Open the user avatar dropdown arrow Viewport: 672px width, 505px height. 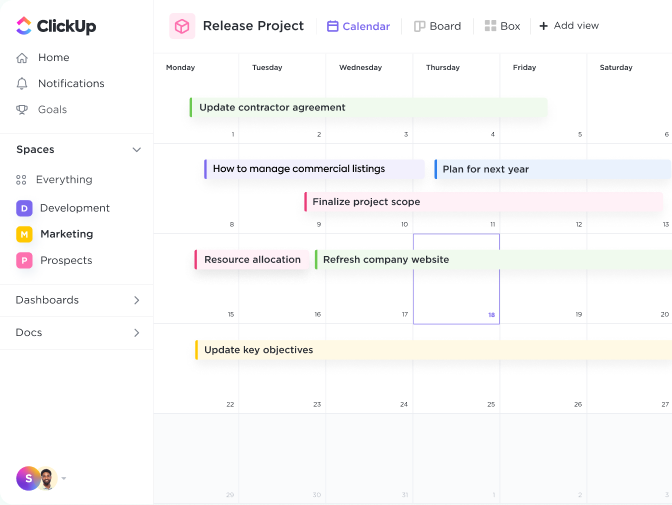64,479
